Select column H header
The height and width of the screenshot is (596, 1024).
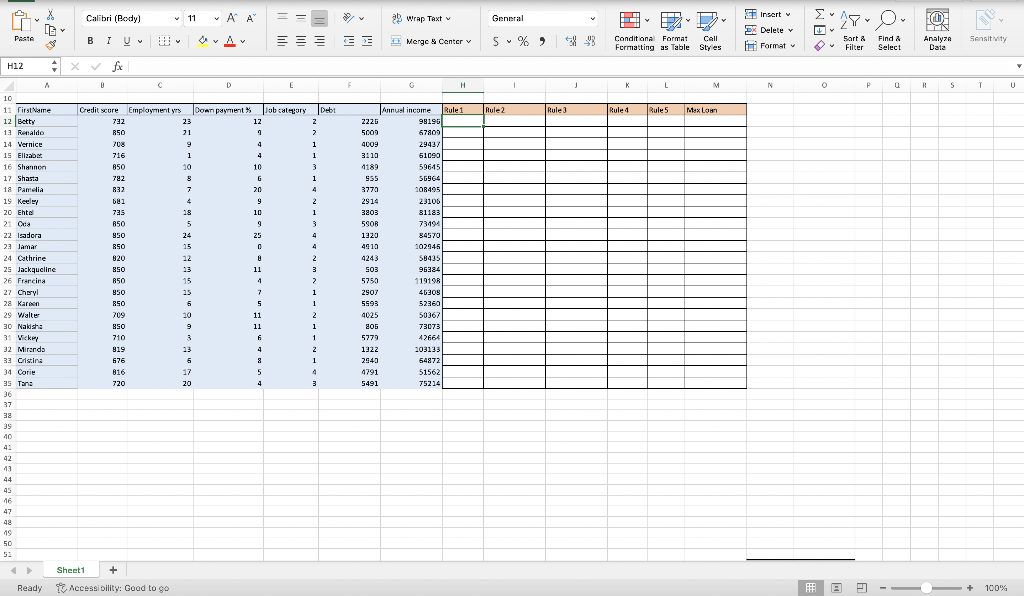pyautogui.click(x=462, y=85)
